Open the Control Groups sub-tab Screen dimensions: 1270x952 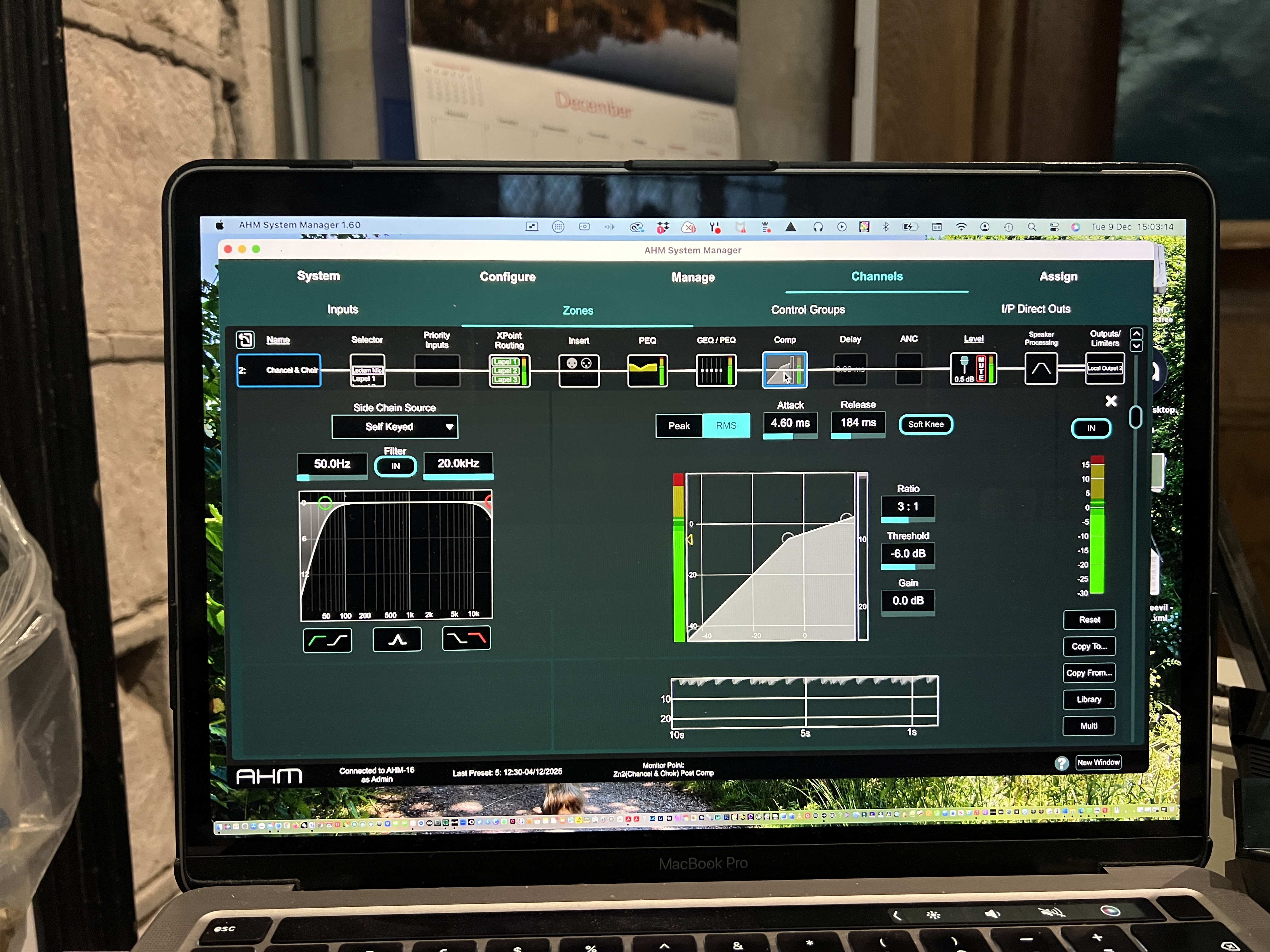pos(808,310)
